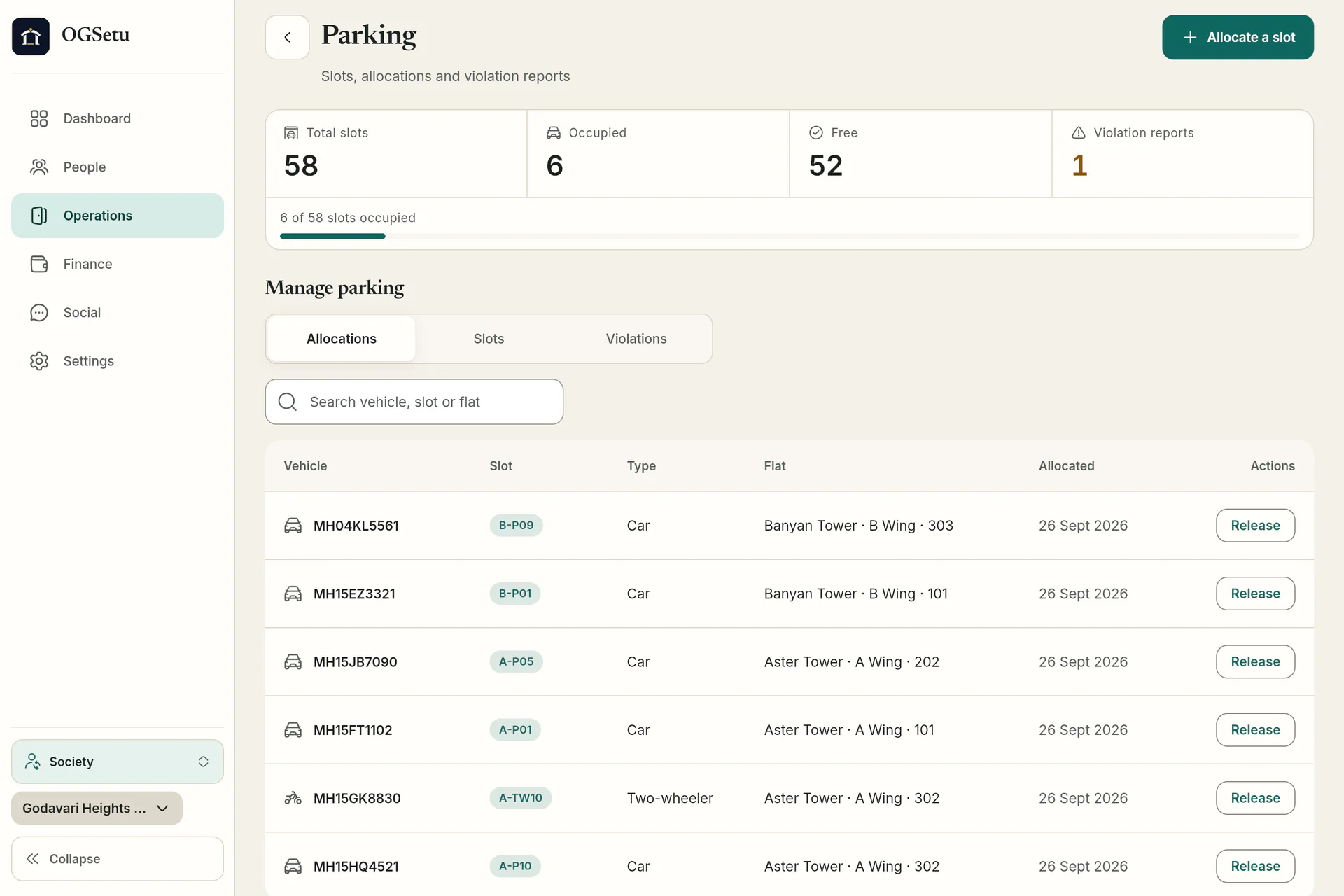This screenshot has width=1344, height=896.
Task: Switch to the Slots tab
Action: pyautogui.click(x=489, y=339)
